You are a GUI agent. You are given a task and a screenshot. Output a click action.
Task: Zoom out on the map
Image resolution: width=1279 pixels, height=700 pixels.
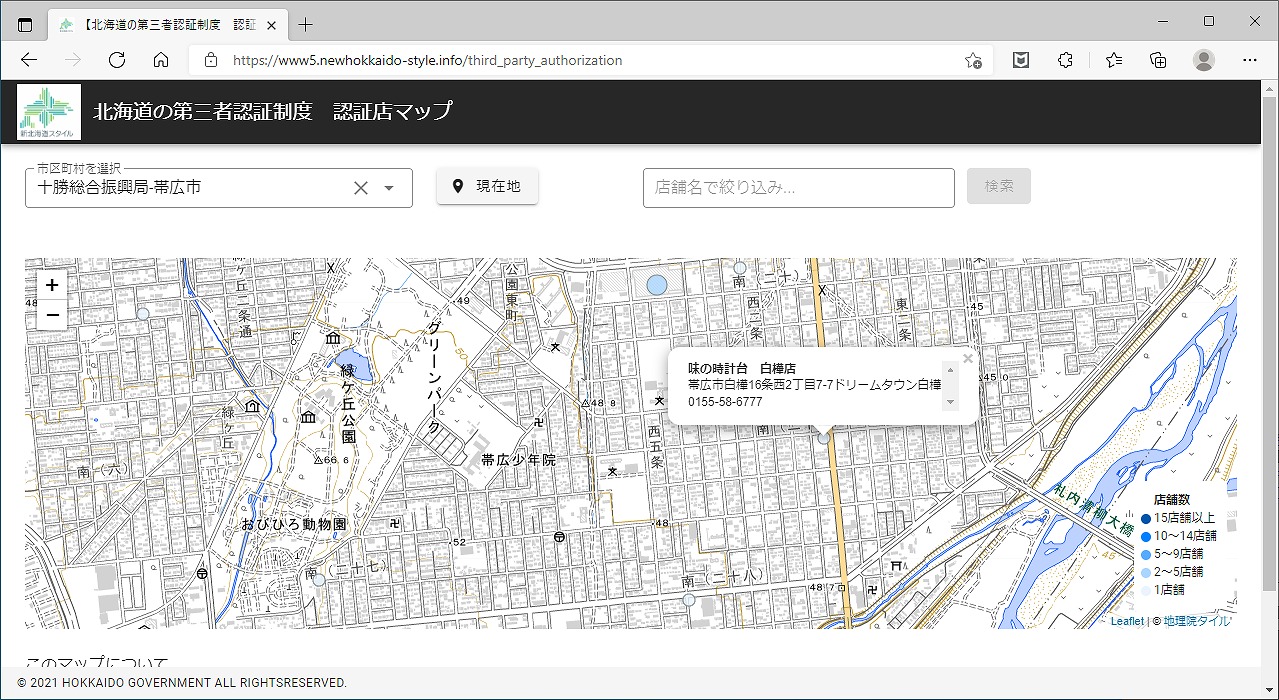52,315
